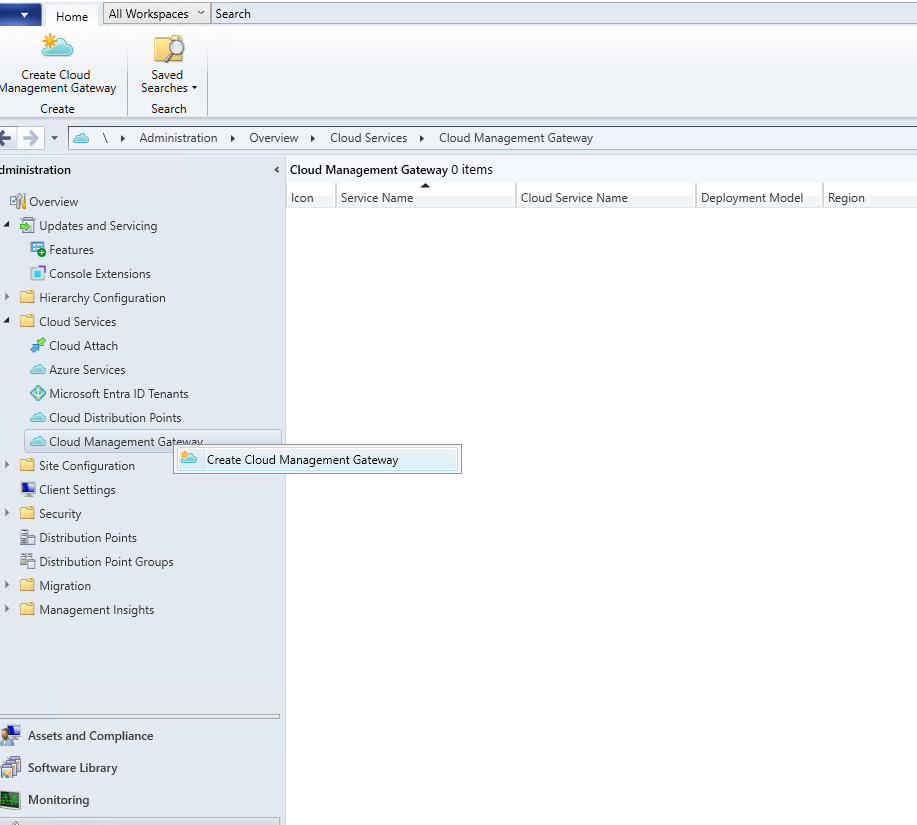Viewport: 917px width, 825px height.
Task: Open Azure Services in the tree
Action: pos(87,370)
